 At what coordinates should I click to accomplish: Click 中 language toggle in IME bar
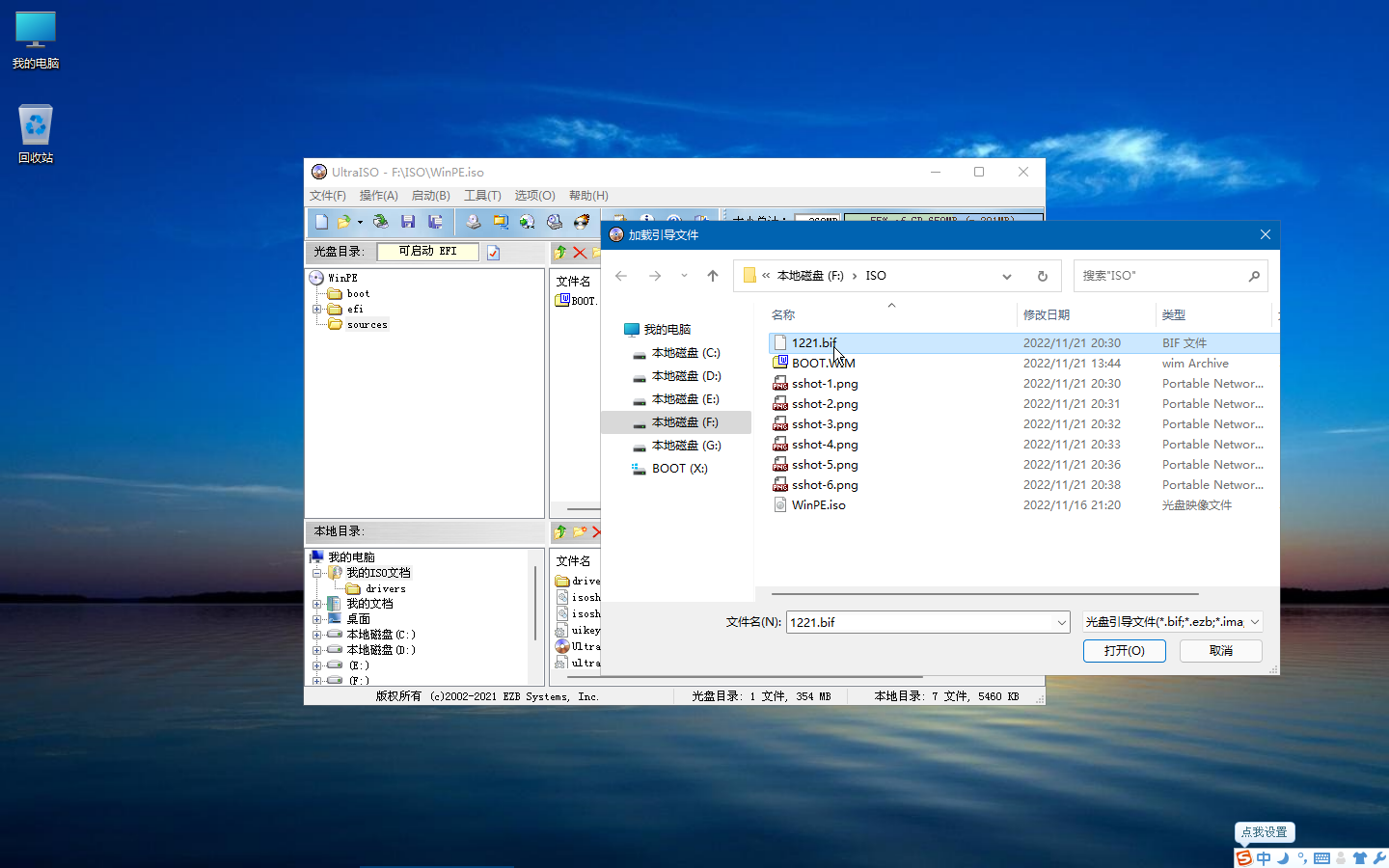point(1264,858)
